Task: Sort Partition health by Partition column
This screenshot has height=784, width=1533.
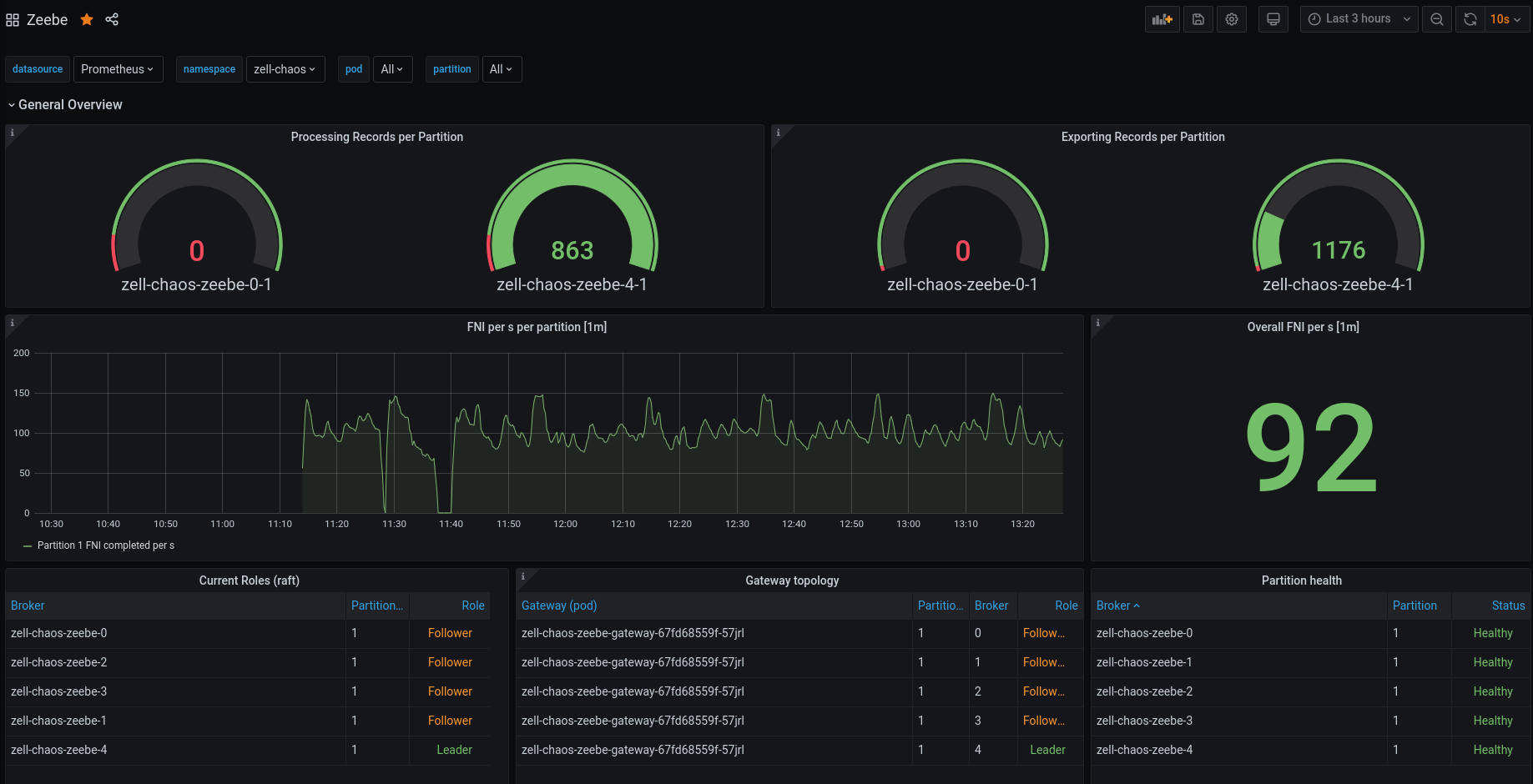Action: [1414, 606]
